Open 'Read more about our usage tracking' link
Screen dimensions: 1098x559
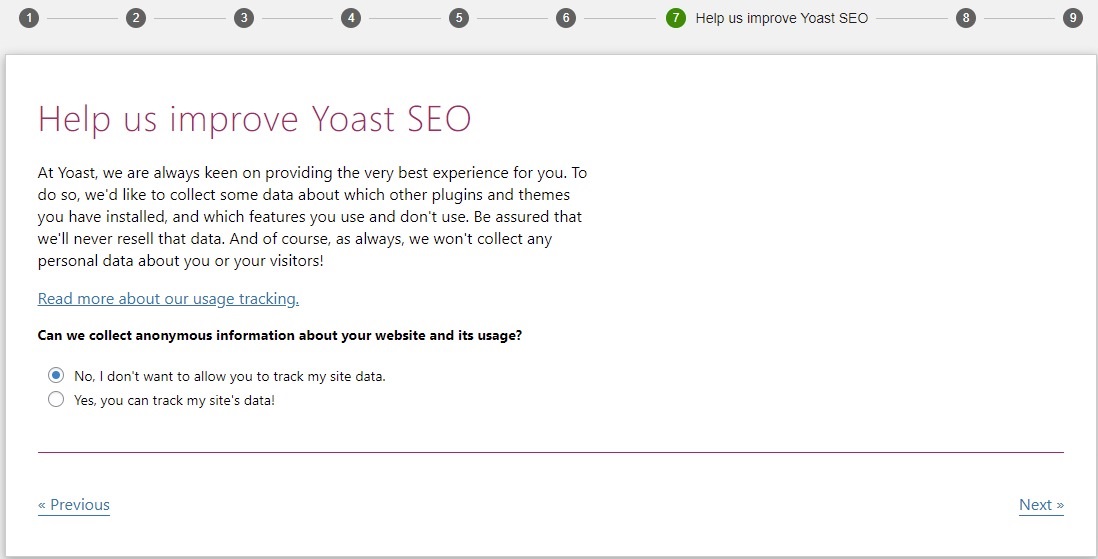click(x=168, y=299)
